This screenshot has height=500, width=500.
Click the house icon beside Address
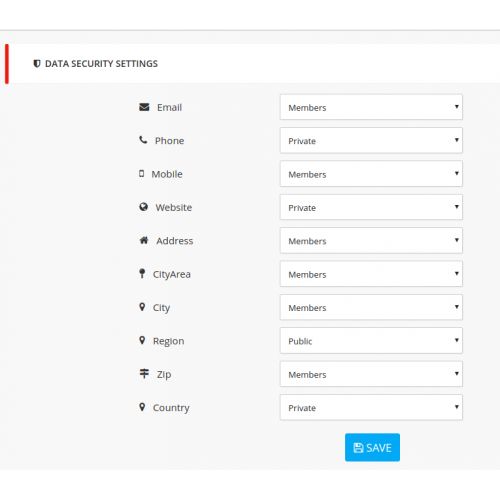pos(144,240)
